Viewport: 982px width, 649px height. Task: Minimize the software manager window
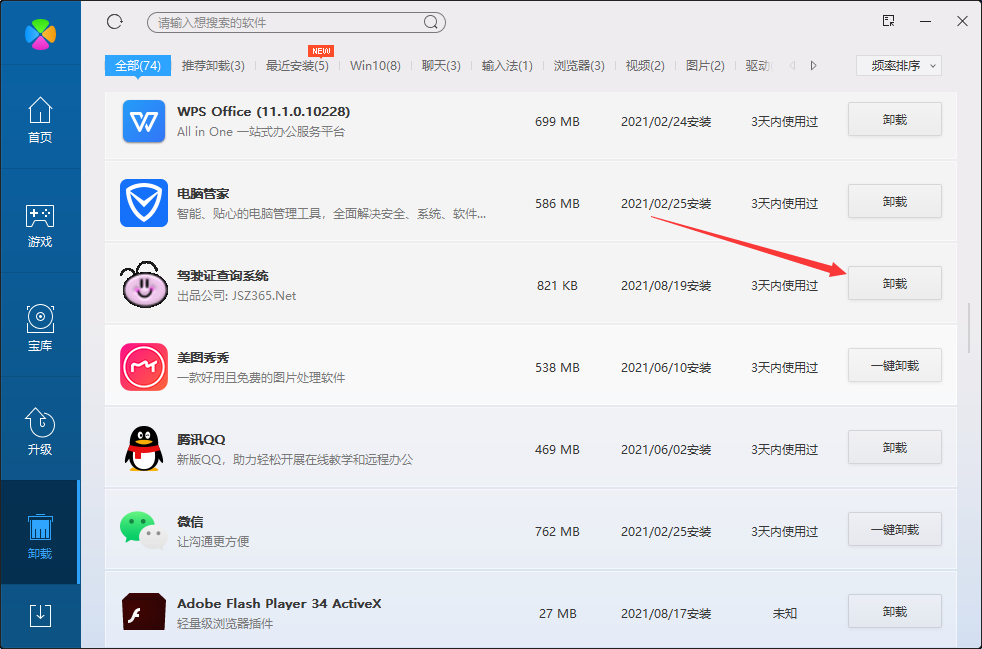pyautogui.click(x=926, y=21)
